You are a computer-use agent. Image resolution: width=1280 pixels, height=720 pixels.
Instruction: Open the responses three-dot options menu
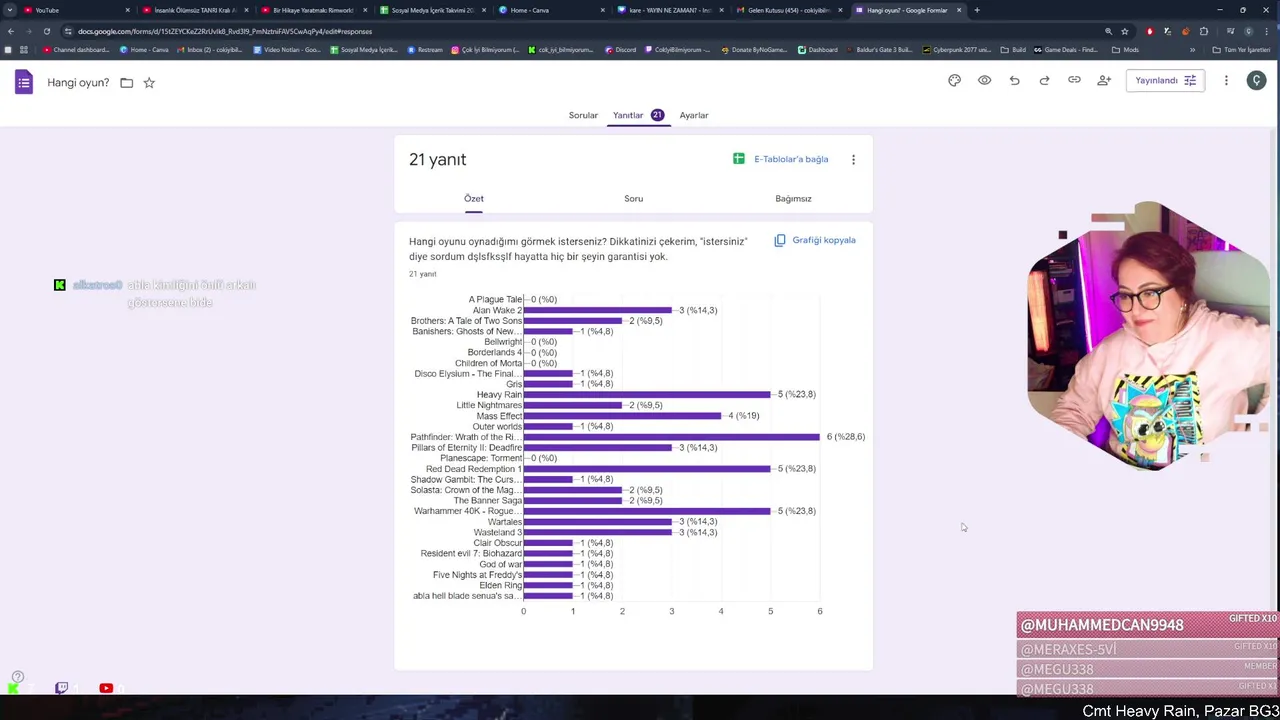tap(853, 159)
